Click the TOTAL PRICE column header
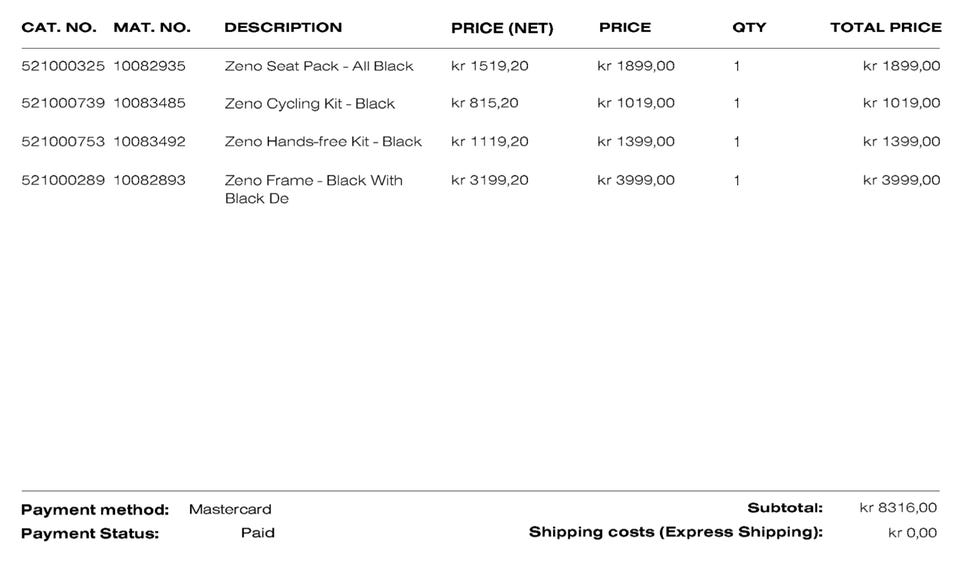Screen dimensions: 960x565 point(885,27)
